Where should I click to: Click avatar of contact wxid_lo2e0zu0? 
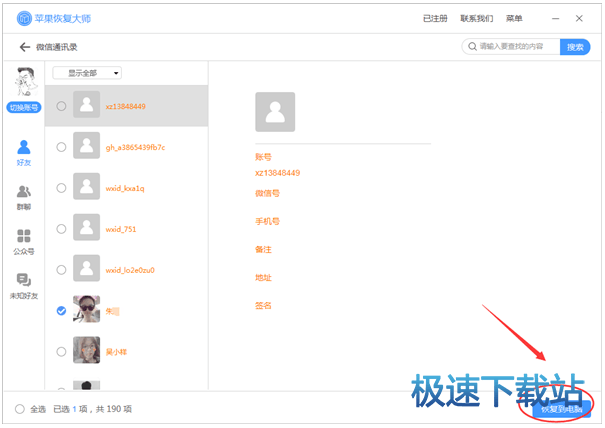tap(86, 268)
